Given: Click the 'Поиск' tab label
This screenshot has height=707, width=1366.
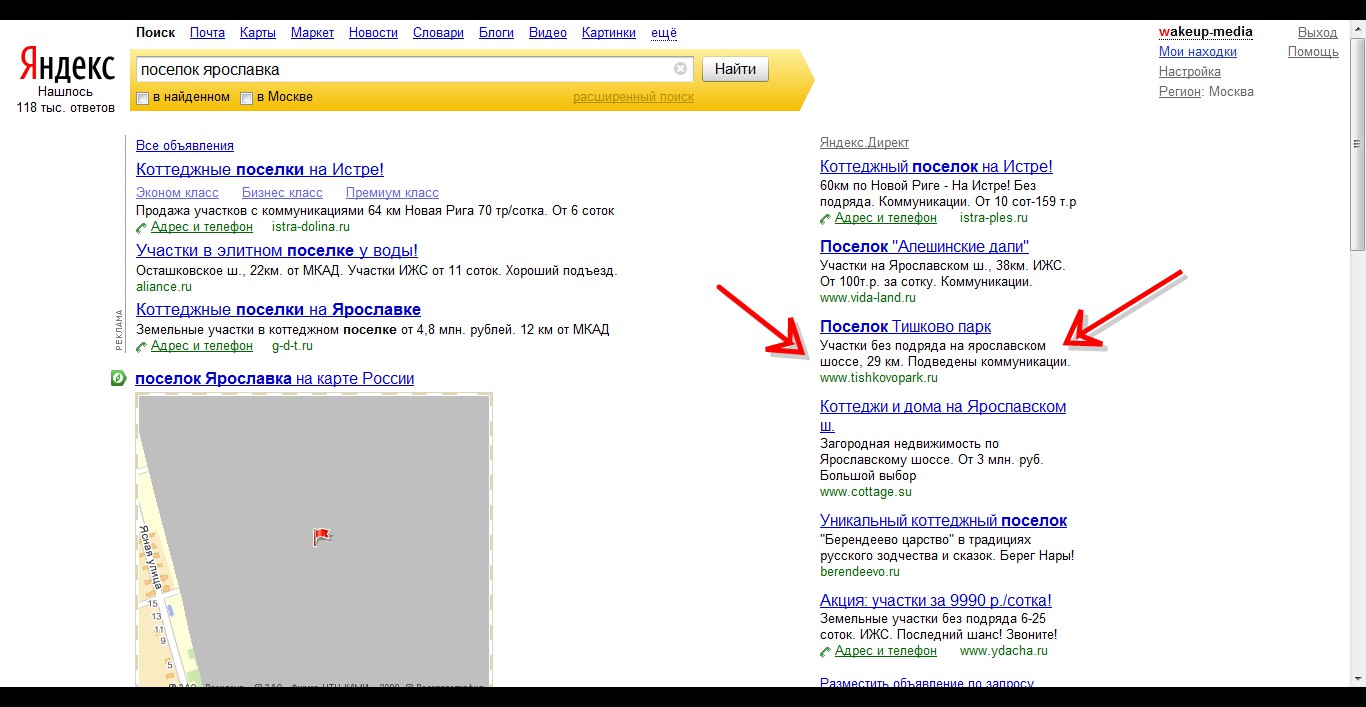Looking at the screenshot, I should (x=155, y=32).
